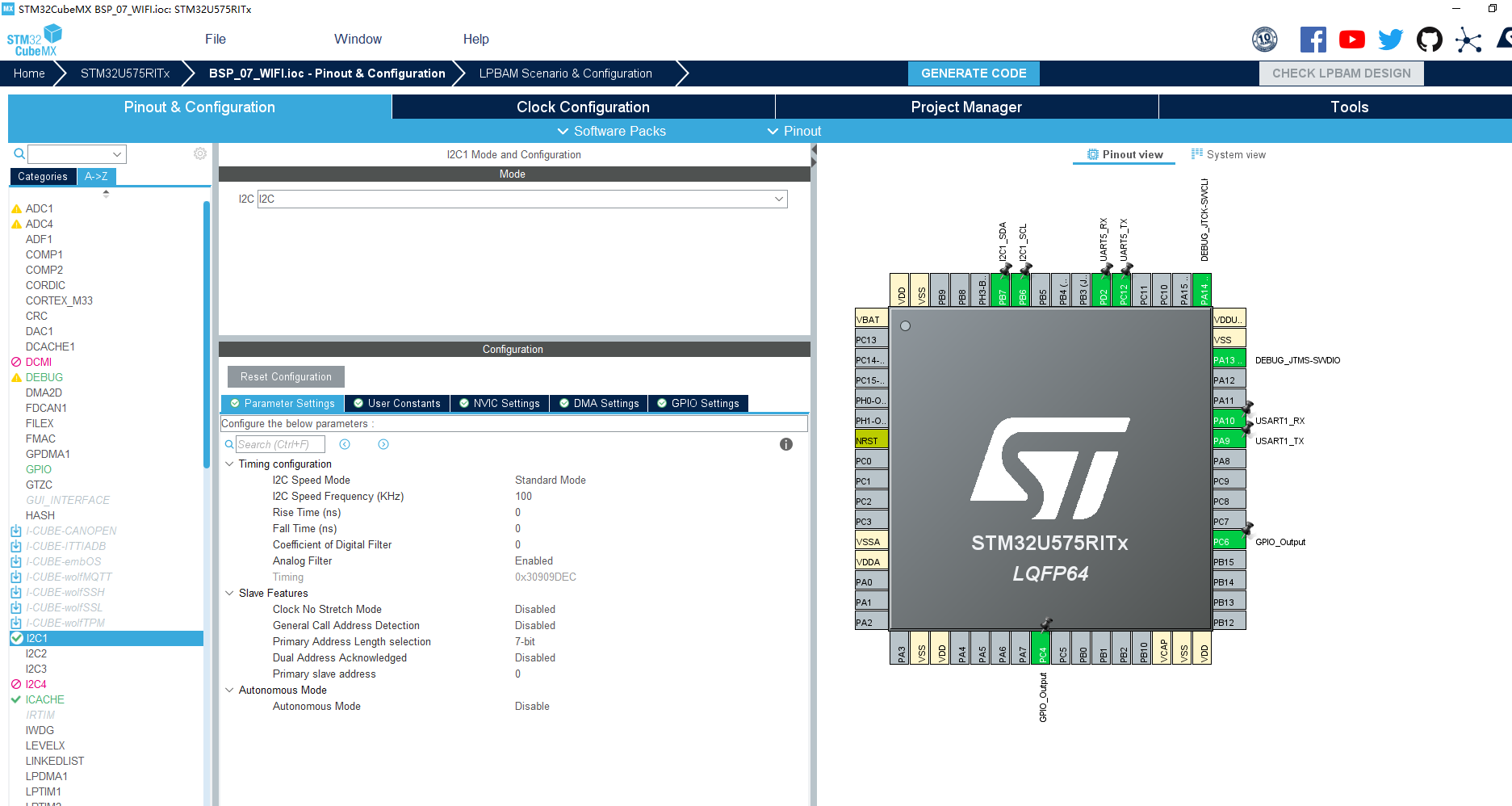Image resolution: width=1512 pixels, height=806 pixels.
Task: Open the I2C mode dropdown
Action: (522, 199)
